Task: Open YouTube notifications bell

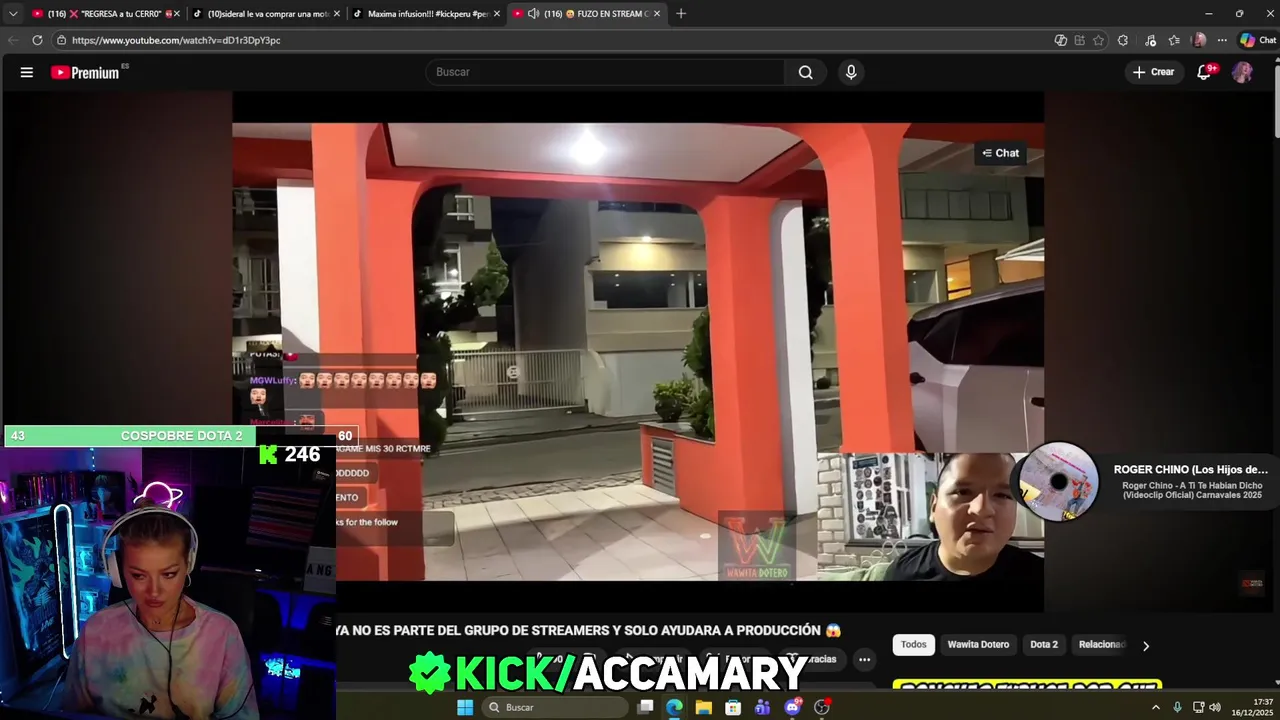Action: point(1204,72)
